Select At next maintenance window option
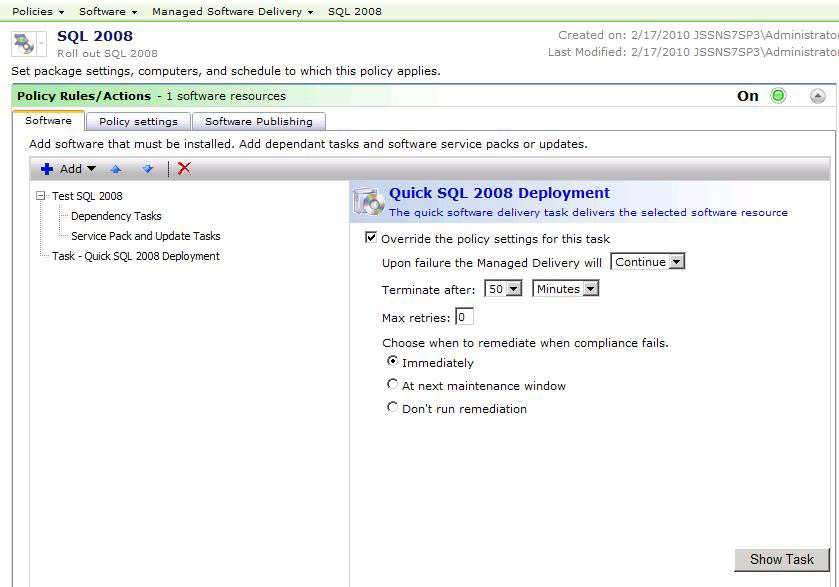 (392, 384)
